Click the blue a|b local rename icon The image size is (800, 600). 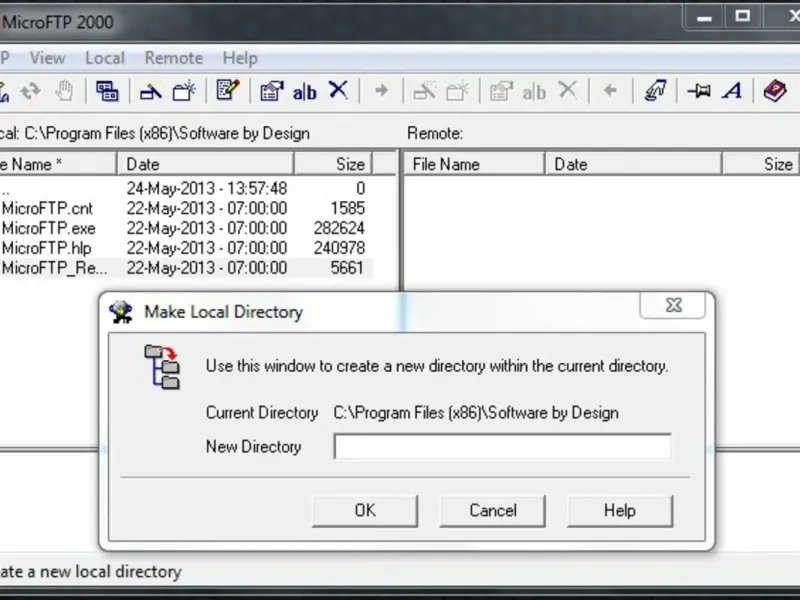tap(305, 92)
